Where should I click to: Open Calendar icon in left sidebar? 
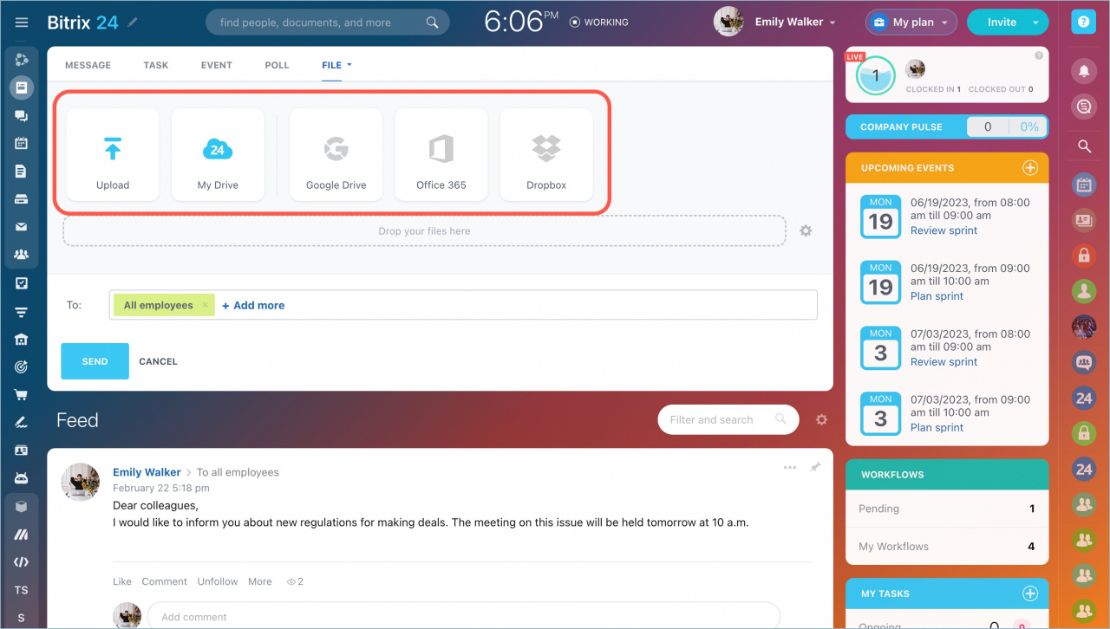click(x=21, y=143)
